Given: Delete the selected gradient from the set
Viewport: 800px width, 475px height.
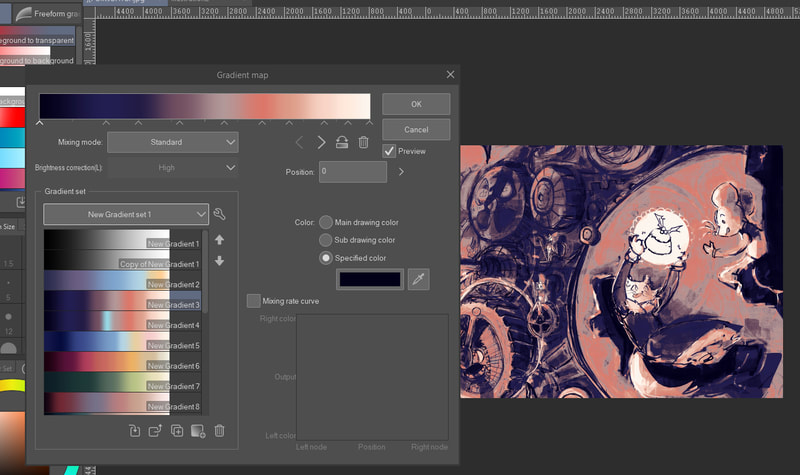Looking at the screenshot, I should (219, 431).
